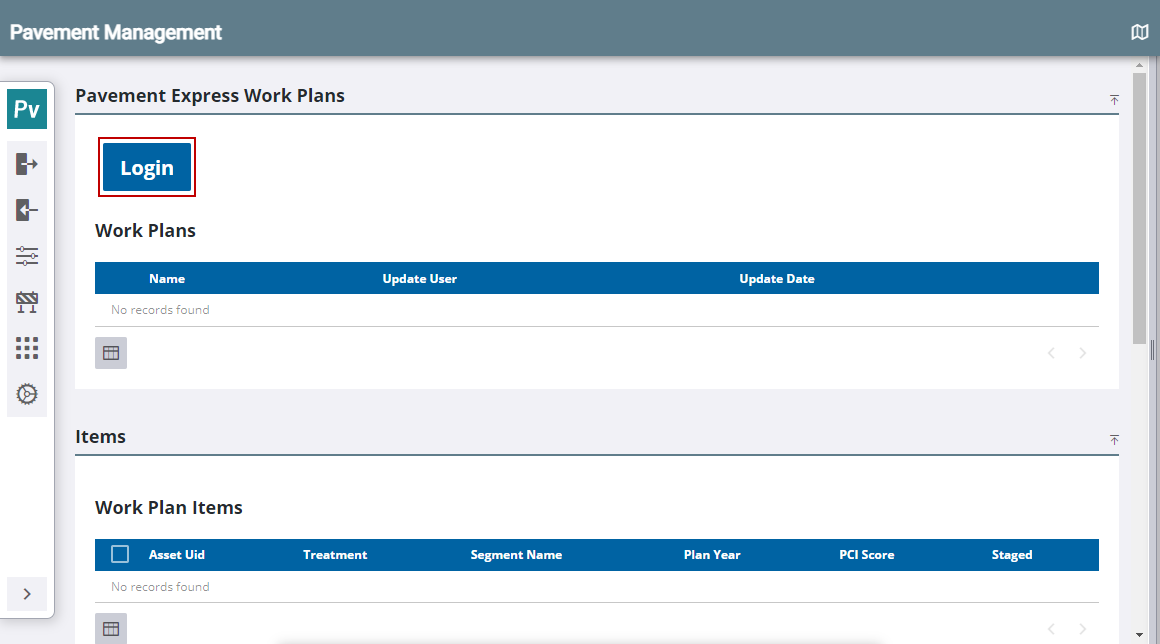Sort by the Update Date column header
This screenshot has width=1160, height=644.
[x=777, y=279]
